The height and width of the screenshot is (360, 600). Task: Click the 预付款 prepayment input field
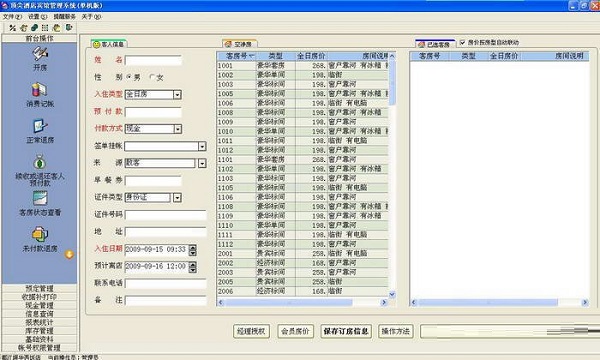[x=153, y=112]
